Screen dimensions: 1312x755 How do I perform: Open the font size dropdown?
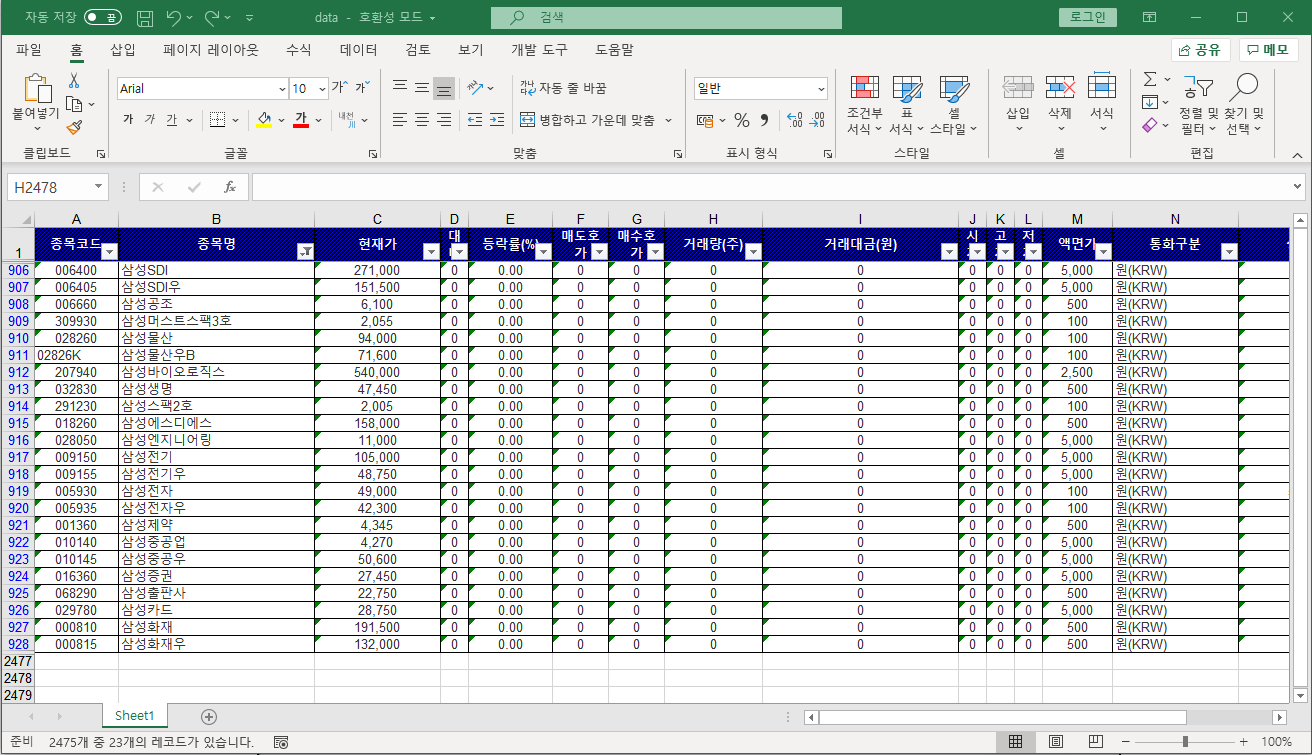pos(322,88)
